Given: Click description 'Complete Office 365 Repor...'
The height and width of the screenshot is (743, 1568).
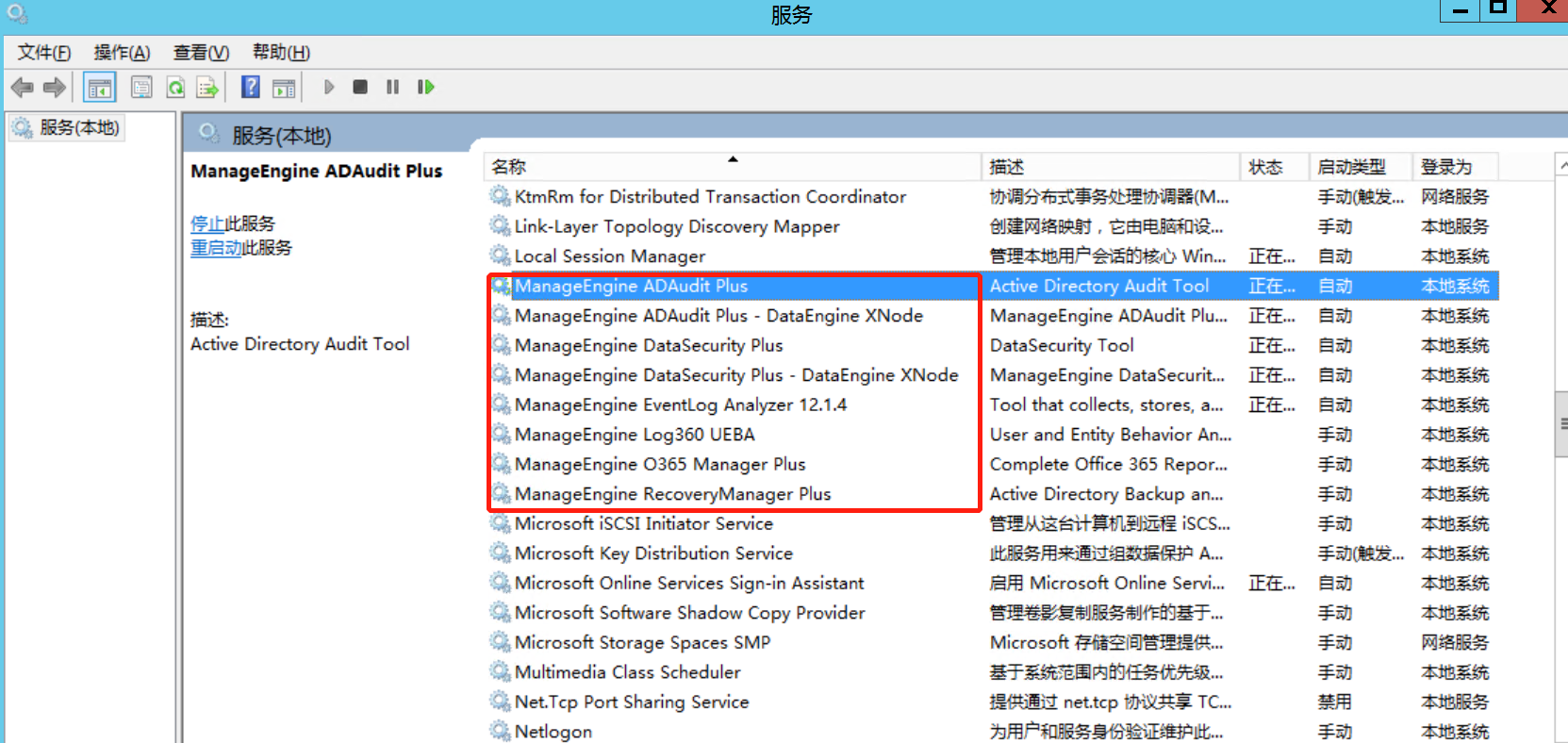Looking at the screenshot, I should [1108, 464].
